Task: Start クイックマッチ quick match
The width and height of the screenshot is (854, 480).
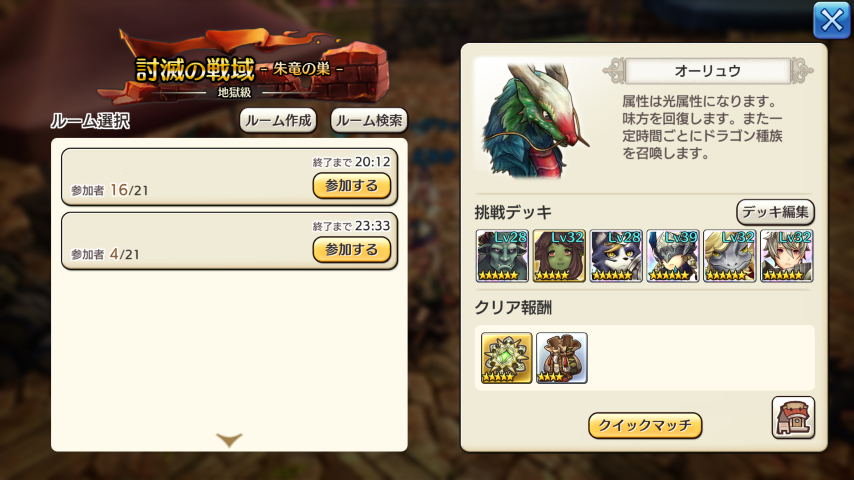Action: (645, 425)
